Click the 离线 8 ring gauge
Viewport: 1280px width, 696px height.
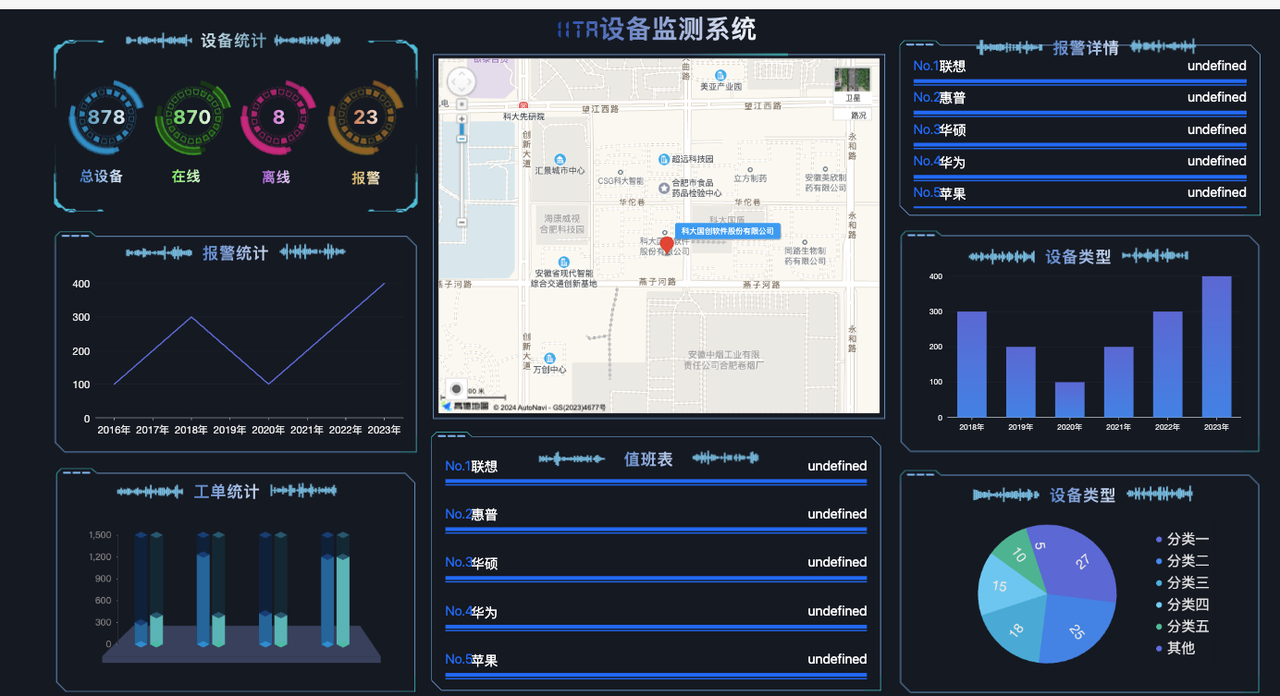click(278, 117)
